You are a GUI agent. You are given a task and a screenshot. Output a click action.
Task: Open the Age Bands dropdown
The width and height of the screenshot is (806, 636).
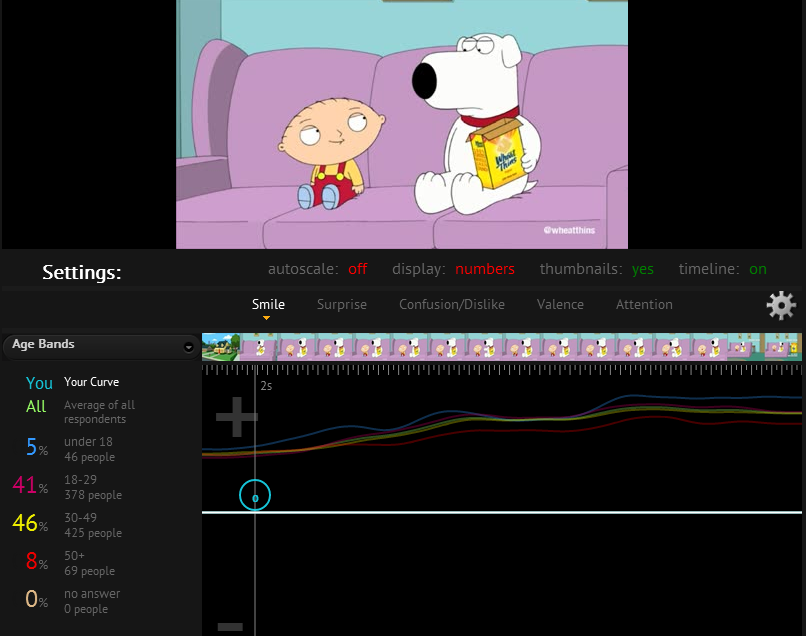click(101, 347)
